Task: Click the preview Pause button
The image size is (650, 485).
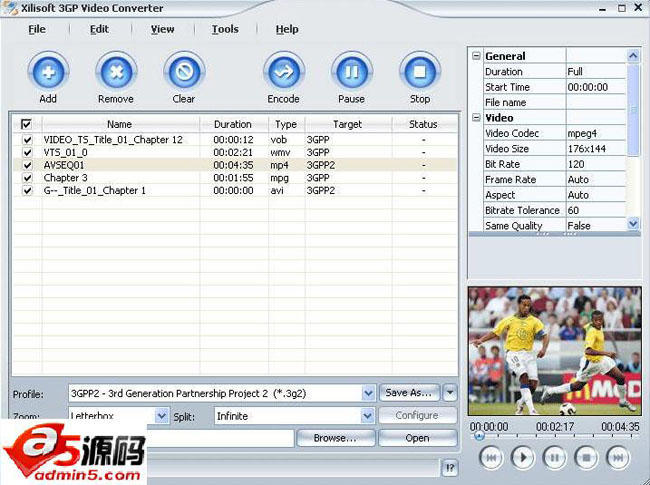Action: pyautogui.click(x=554, y=458)
